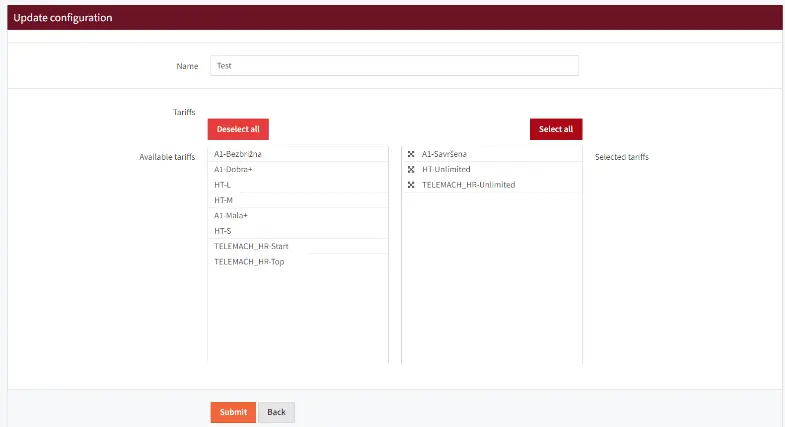Viewport: 785px width, 427px height.
Task: Select A1-Bezbrižna from available tariffs
Action: tap(298, 154)
